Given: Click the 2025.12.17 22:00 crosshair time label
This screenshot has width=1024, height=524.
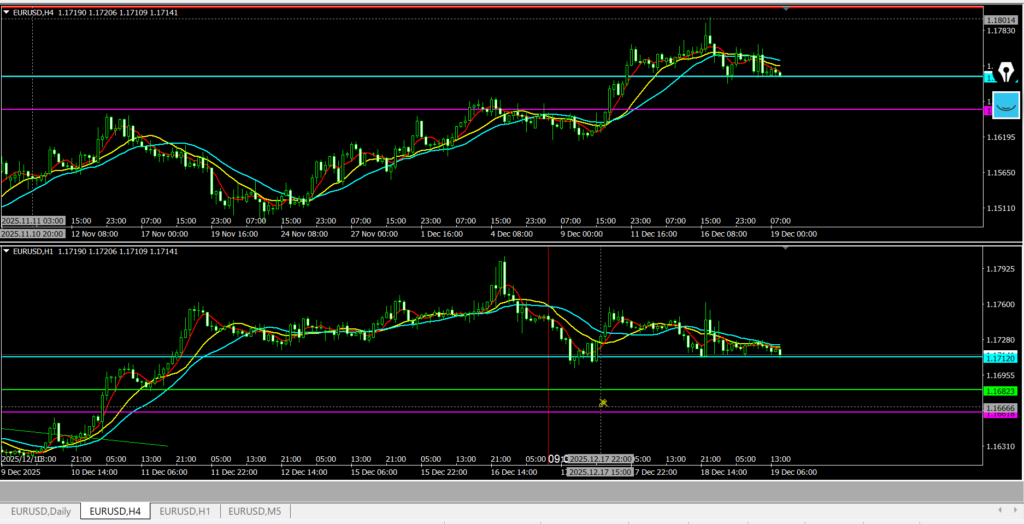Looking at the screenshot, I should pyautogui.click(x=600, y=458).
